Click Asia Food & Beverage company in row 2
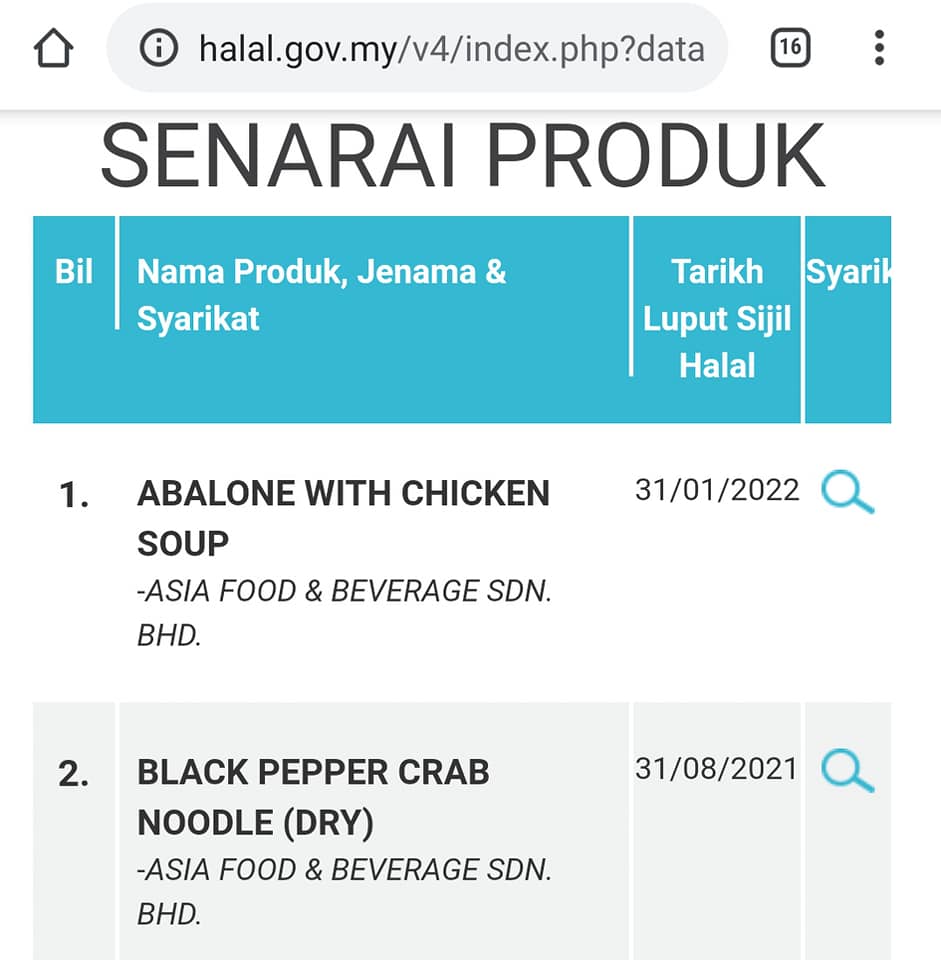Screen dimensions: 941x960 pos(344,891)
